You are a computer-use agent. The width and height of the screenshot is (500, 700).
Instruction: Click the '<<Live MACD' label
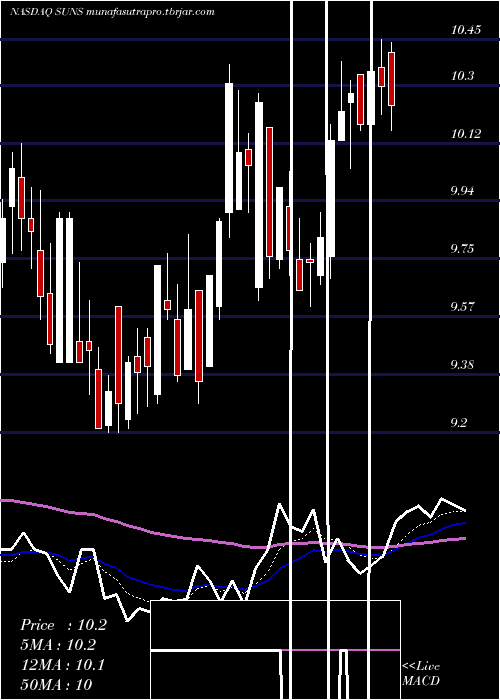(x=421, y=673)
